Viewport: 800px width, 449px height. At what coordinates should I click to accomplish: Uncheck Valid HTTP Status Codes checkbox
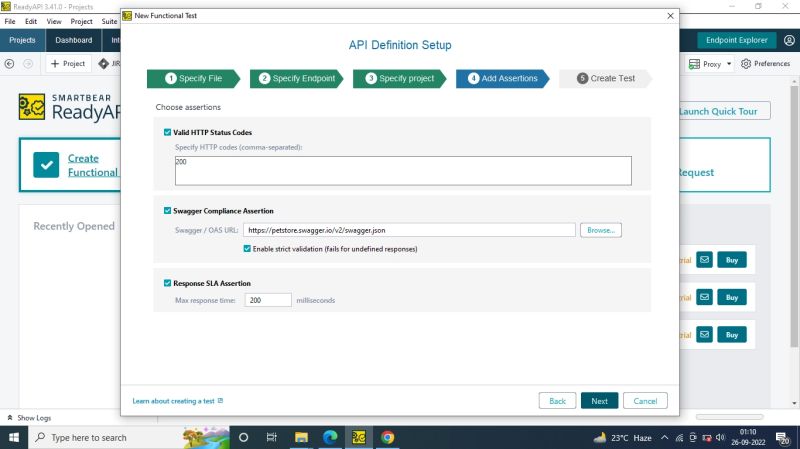(167, 132)
